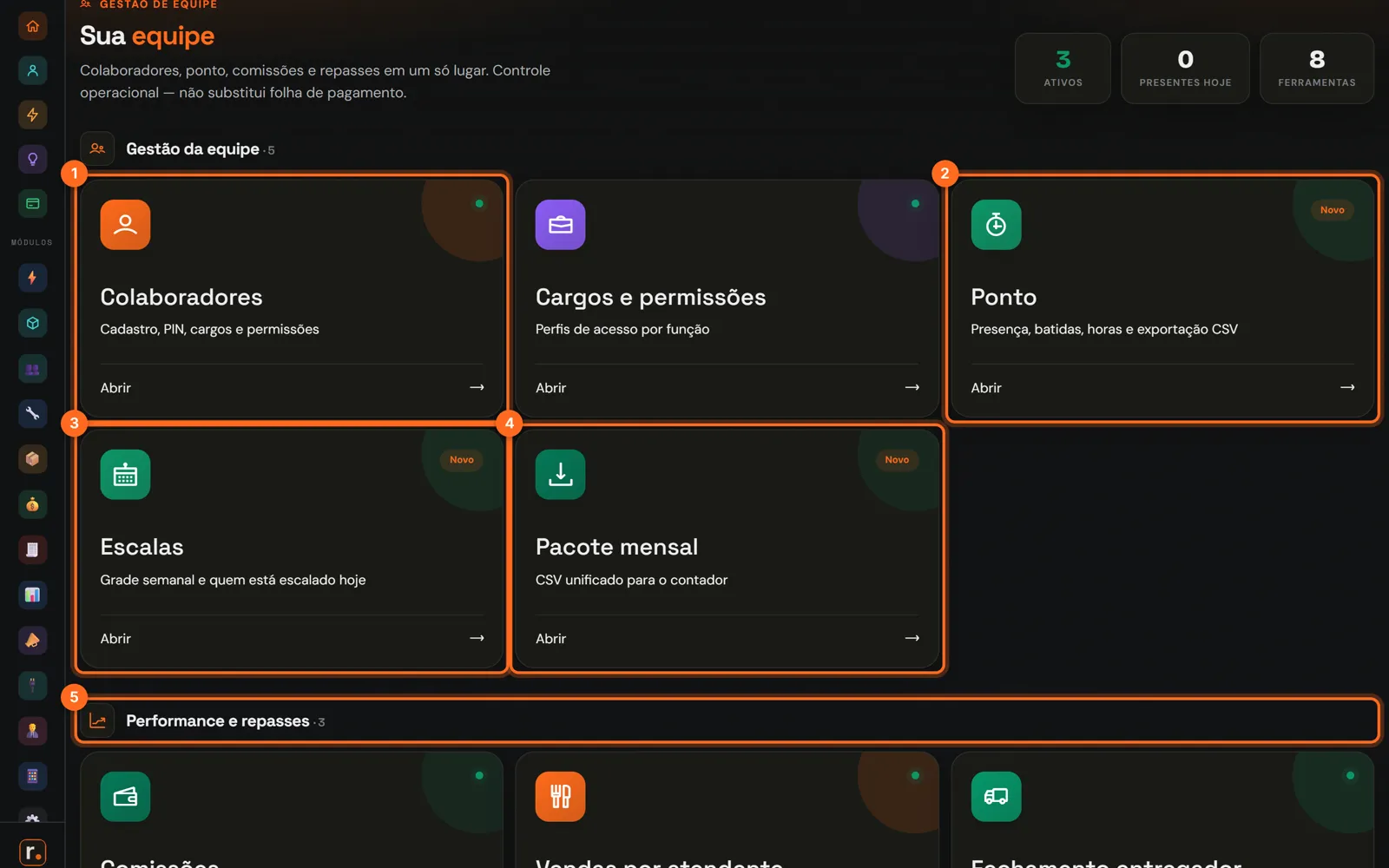This screenshot has width=1389, height=868.
Task: Open the megaphone module icon
Action: (x=32, y=641)
